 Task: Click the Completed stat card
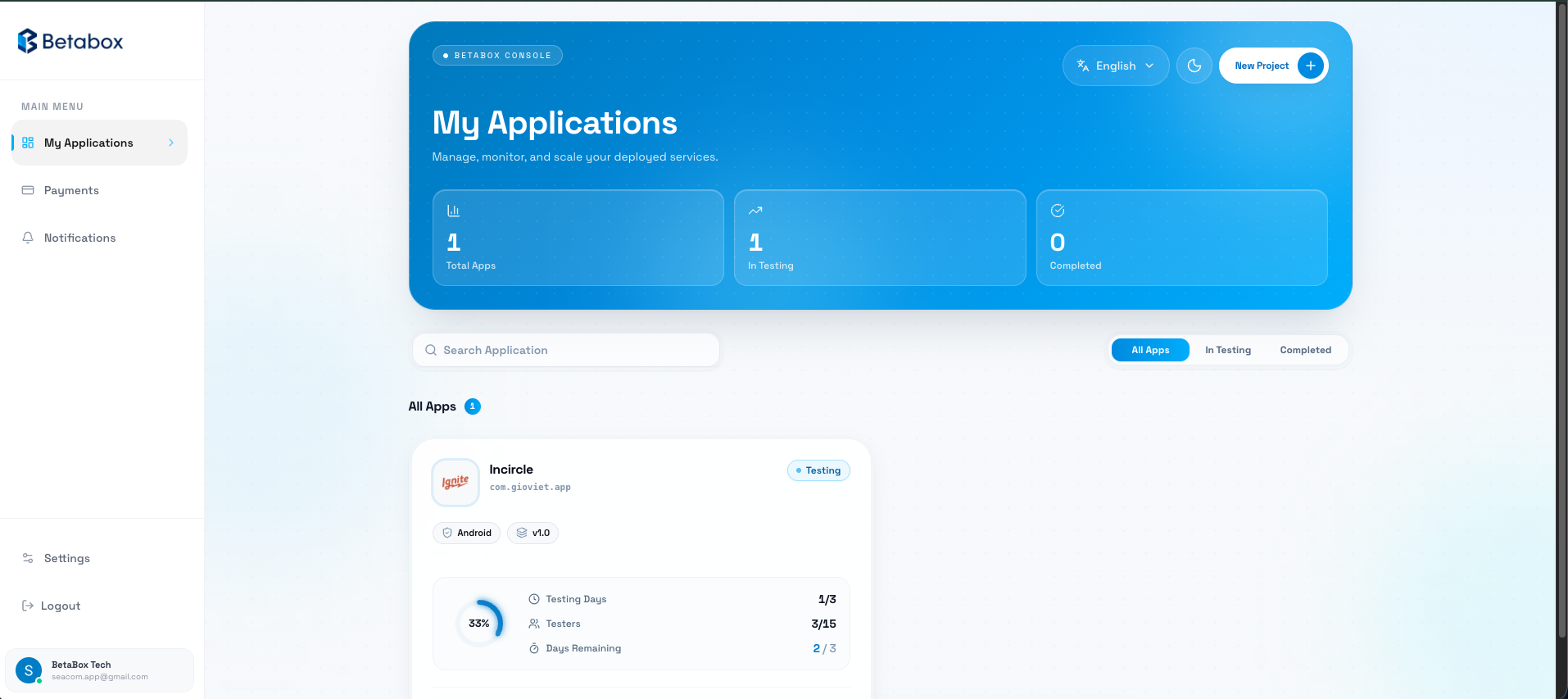point(1182,238)
